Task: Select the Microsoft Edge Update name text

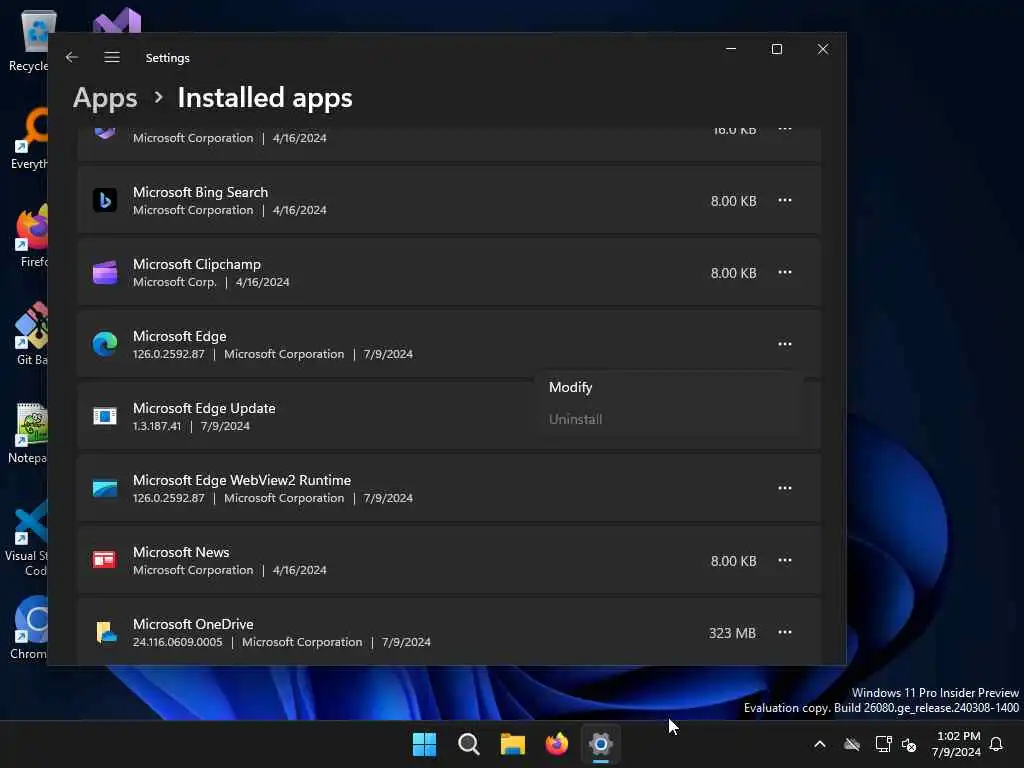Action: 204,408
